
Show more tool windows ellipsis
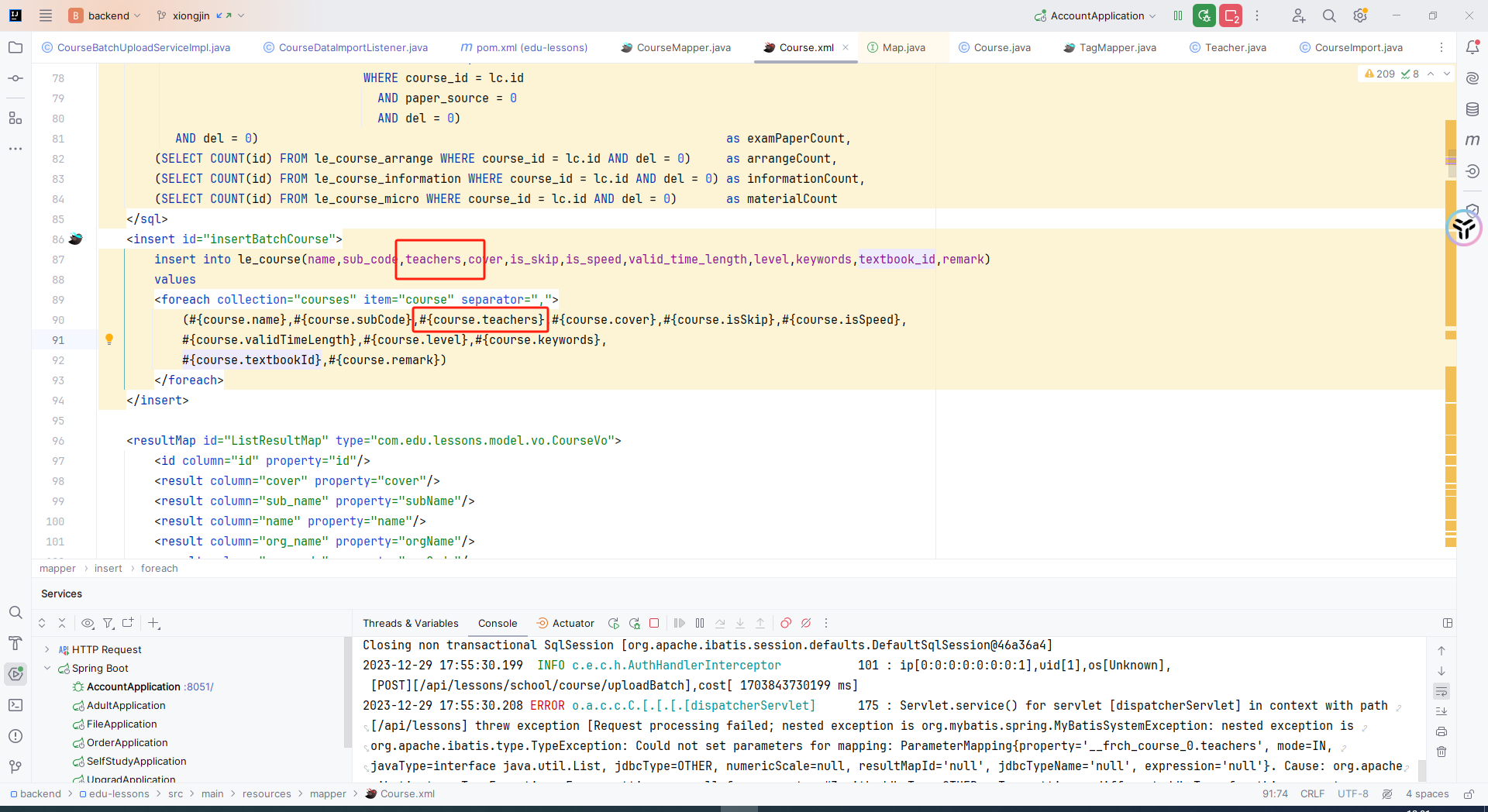click(x=15, y=149)
